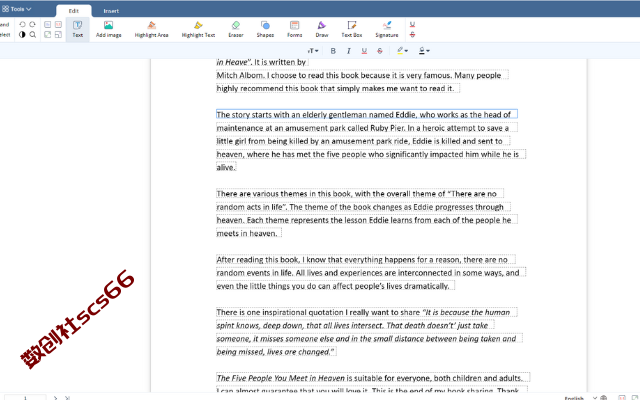
Task: Select the Draw tool
Action: coord(322,29)
